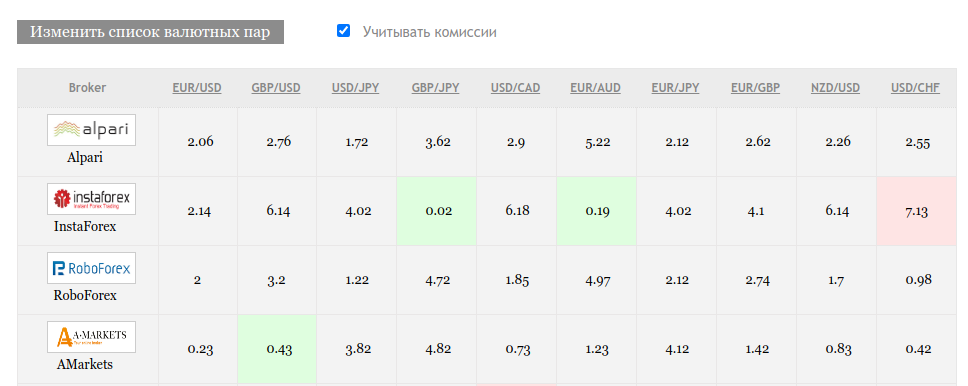Open the InstaForex logo image
The height and width of the screenshot is (386, 968).
click(x=91, y=199)
